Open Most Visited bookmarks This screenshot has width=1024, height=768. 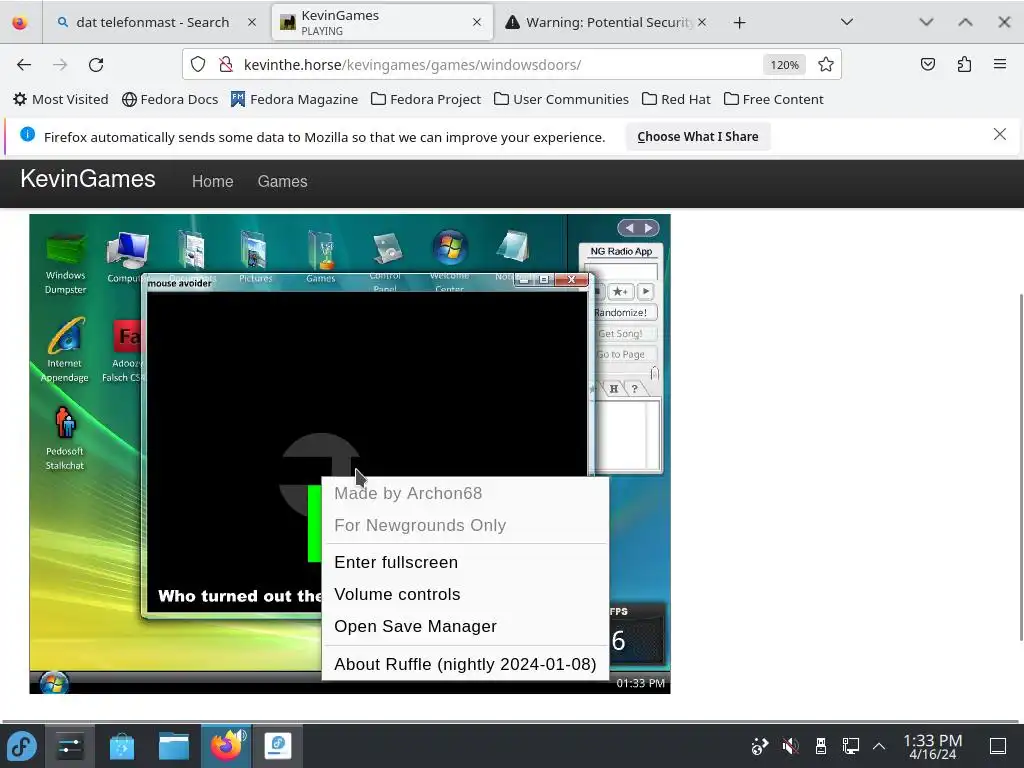[61, 99]
